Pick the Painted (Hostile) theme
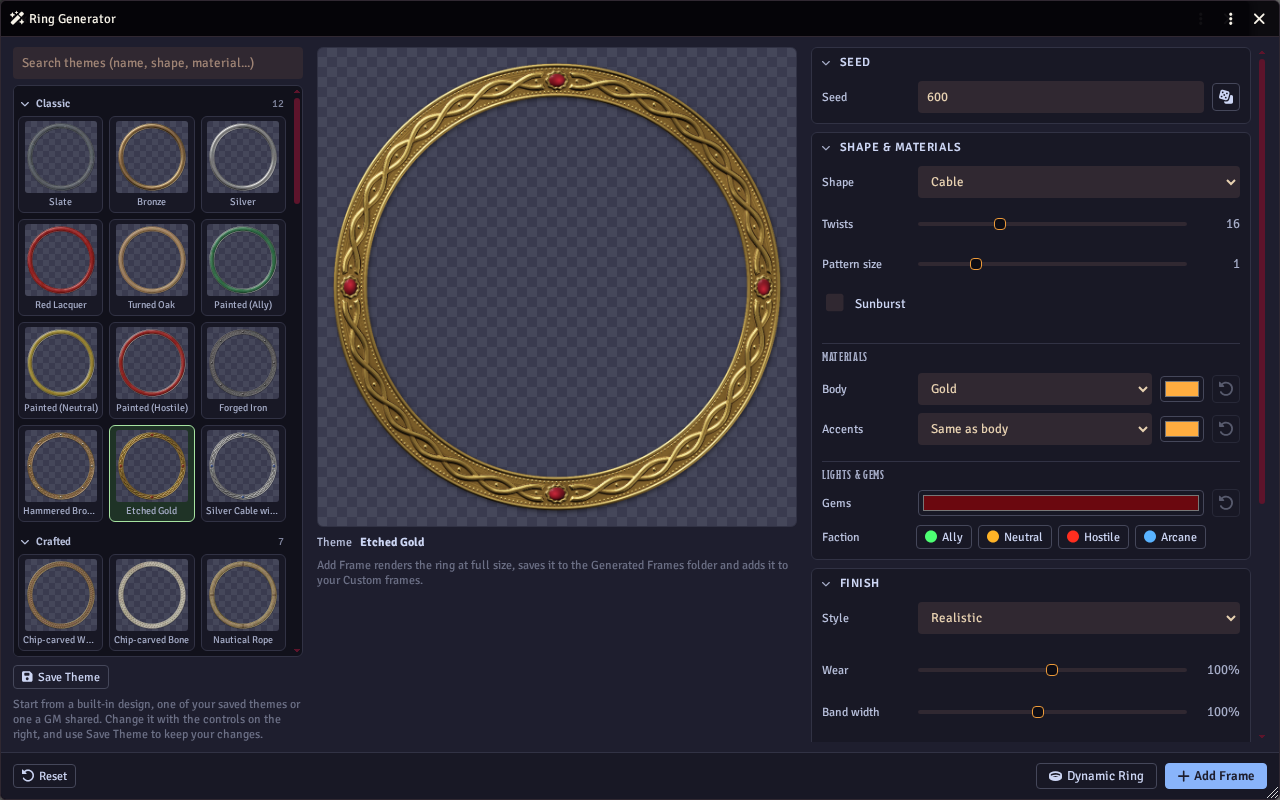 152,370
